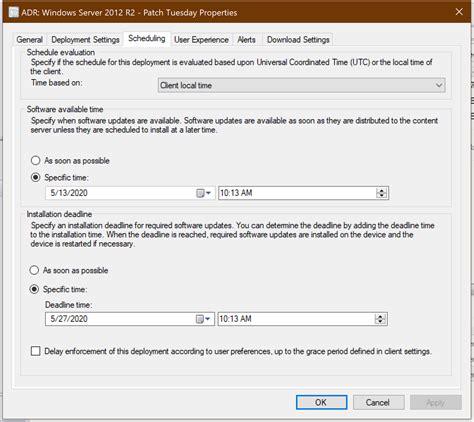Open the Download Settings tab
474x422 pixels.
pos(298,40)
